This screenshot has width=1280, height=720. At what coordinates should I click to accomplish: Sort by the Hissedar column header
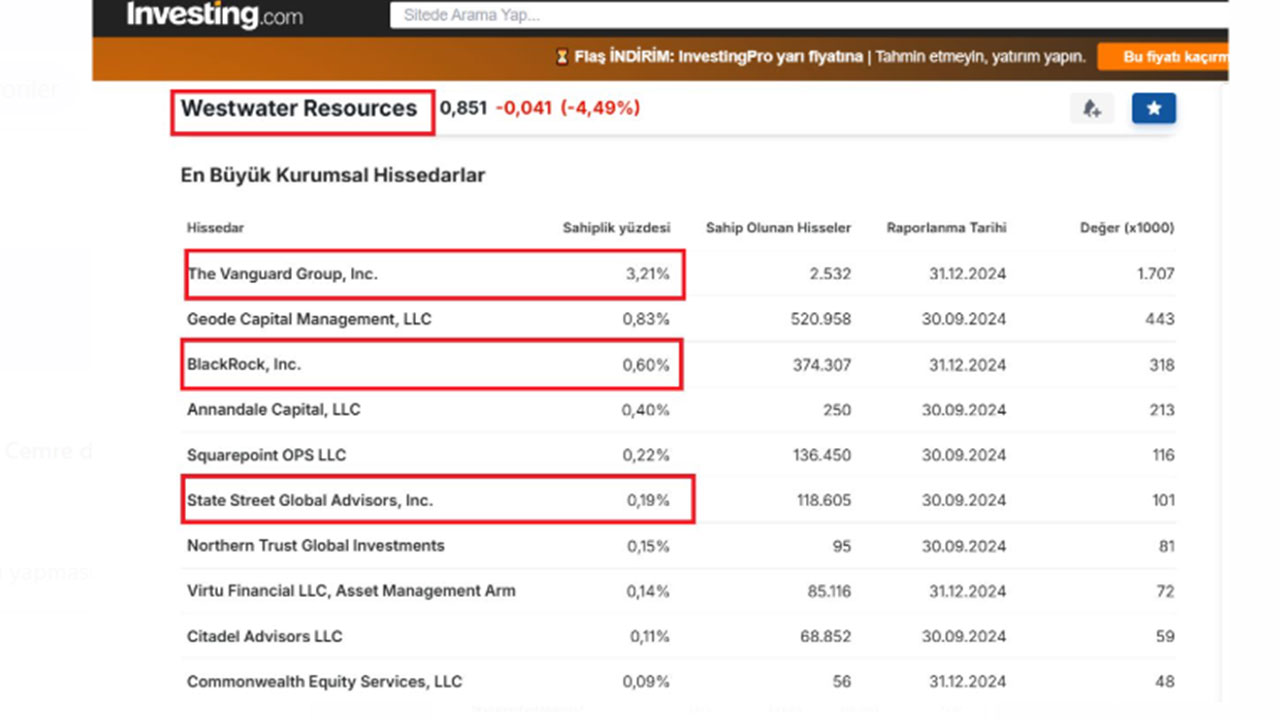215,228
